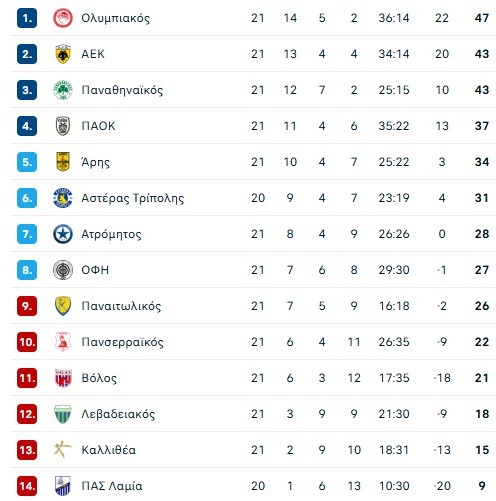Click the Λεβαδειακός green striped crest

[x=63, y=414]
